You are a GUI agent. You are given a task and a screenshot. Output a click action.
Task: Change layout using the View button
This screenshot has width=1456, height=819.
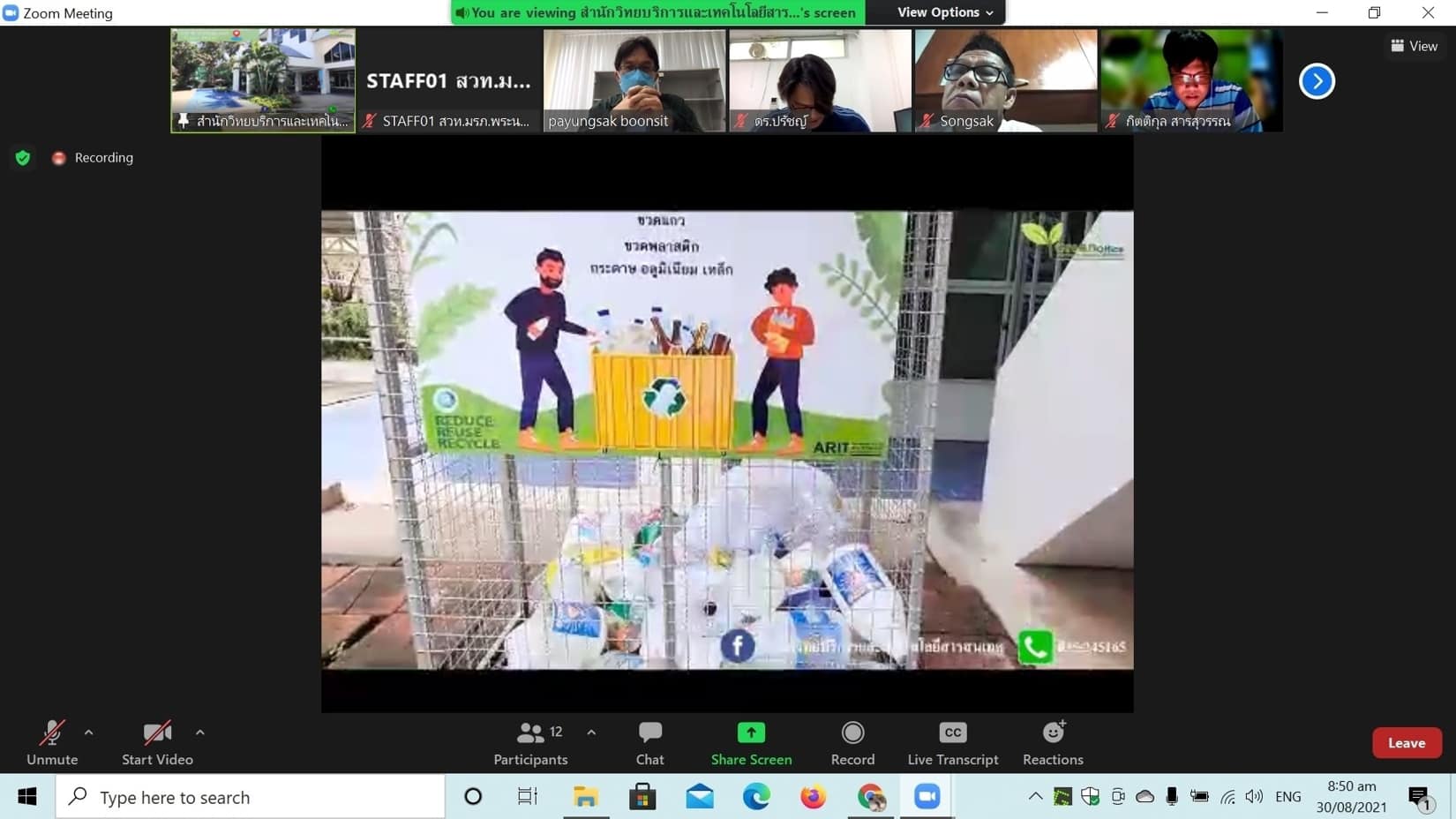click(x=1414, y=46)
